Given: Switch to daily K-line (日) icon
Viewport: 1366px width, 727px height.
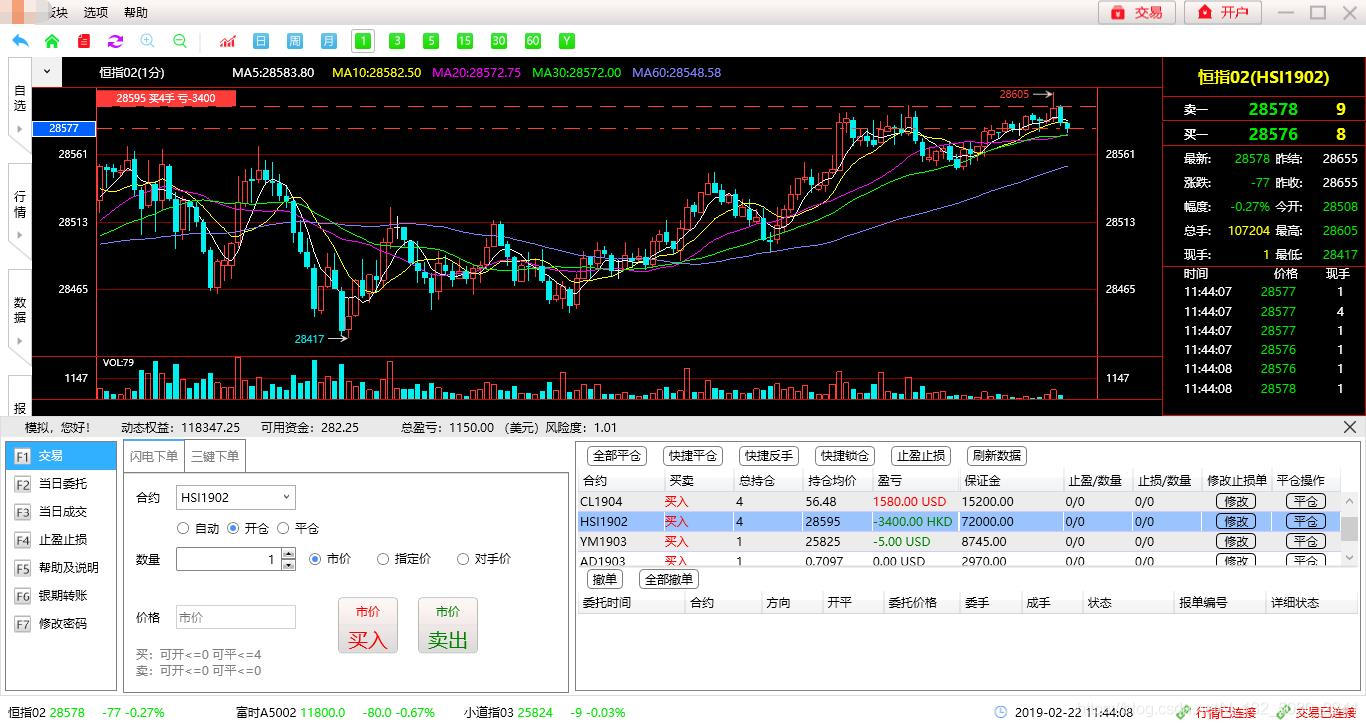Looking at the screenshot, I should pos(261,41).
